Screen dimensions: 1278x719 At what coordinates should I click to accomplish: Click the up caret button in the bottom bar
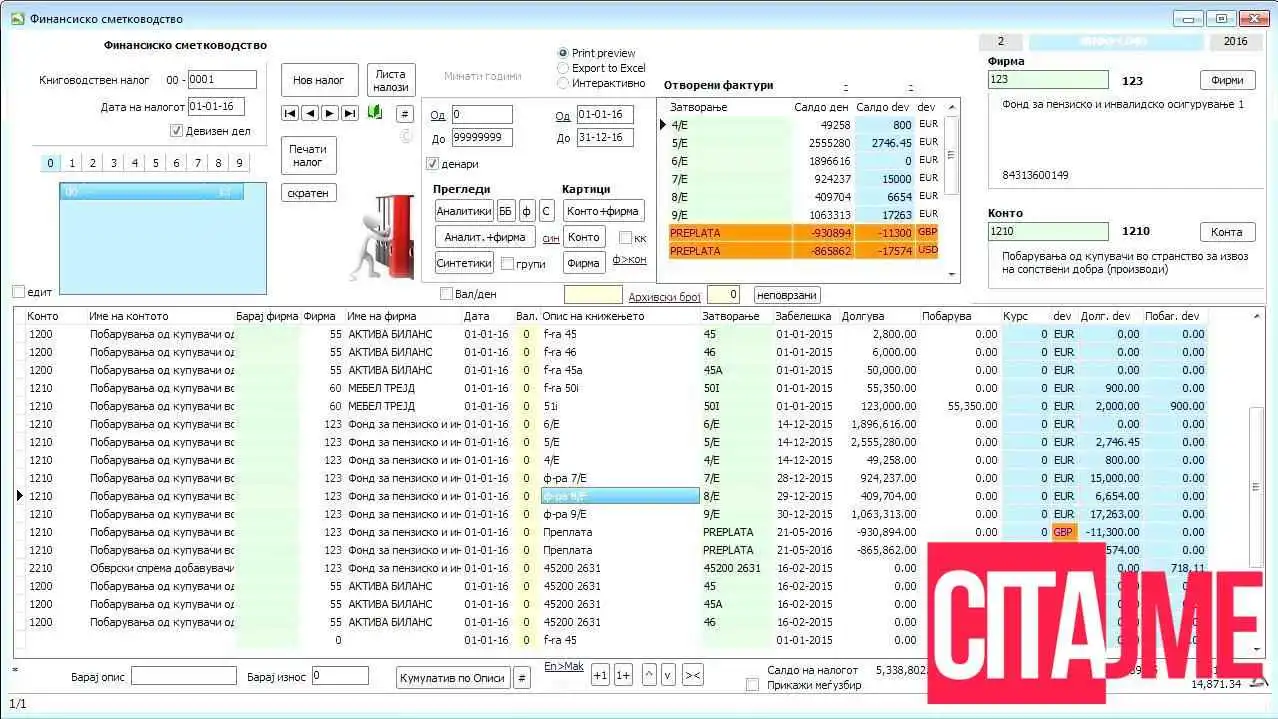point(649,675)
